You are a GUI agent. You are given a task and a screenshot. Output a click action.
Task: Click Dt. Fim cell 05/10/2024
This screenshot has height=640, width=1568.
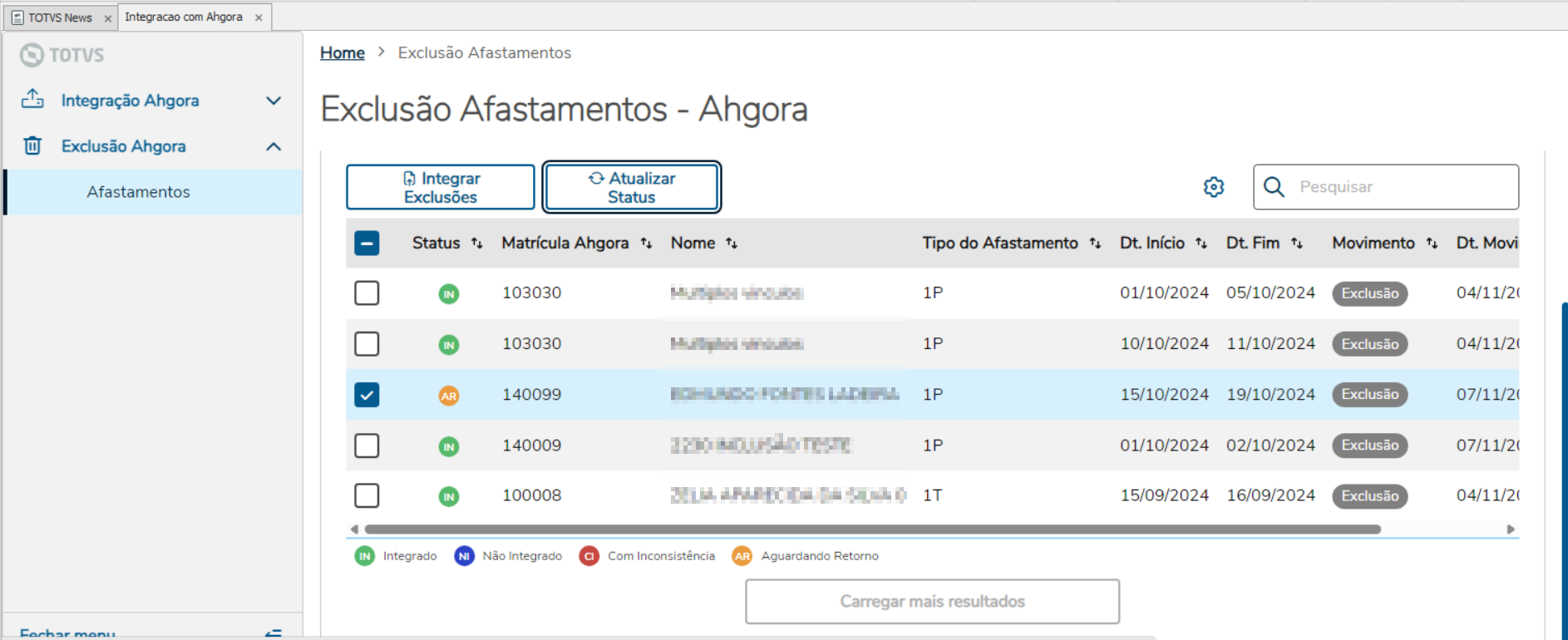(1271, 293)
